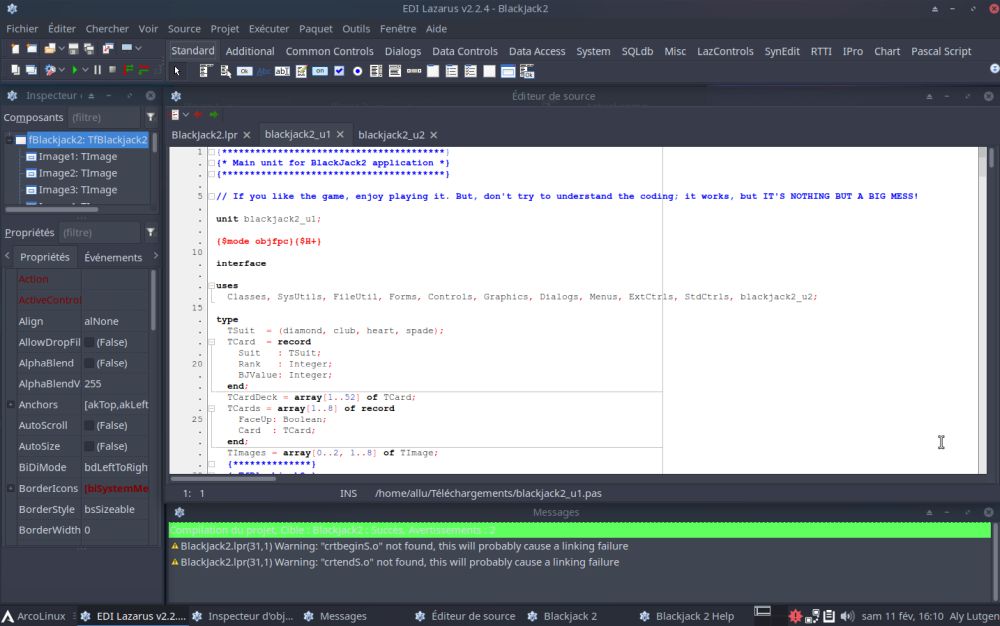The height and width of the screenshot is (626, 1000).
Task: Click the View Units toolbar icon
Action: pos(15,70)
